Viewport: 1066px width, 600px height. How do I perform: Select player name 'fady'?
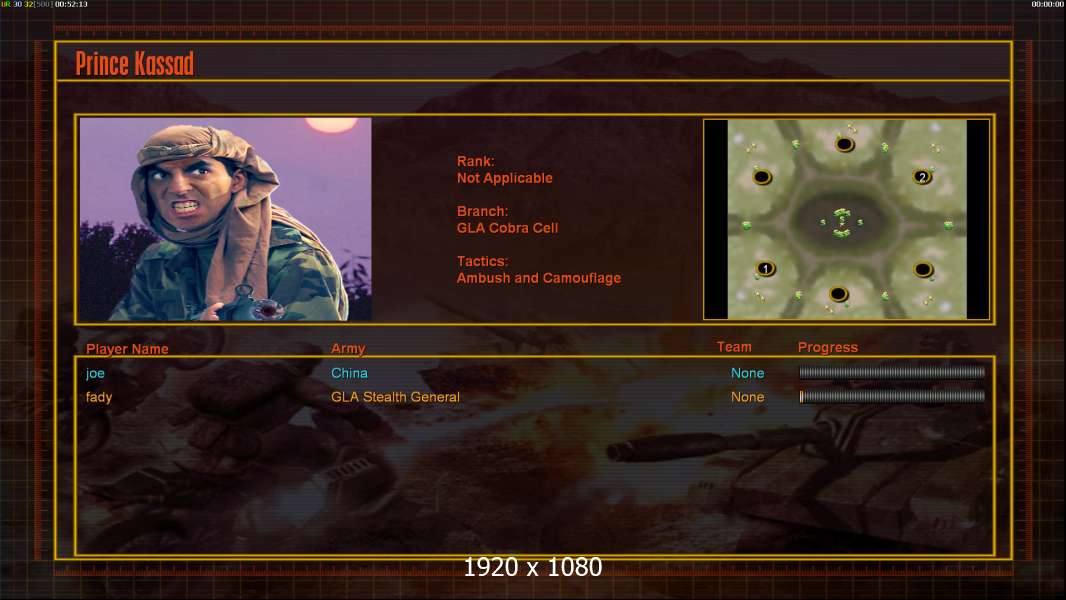pyautogui.click(x=99, y=397)
